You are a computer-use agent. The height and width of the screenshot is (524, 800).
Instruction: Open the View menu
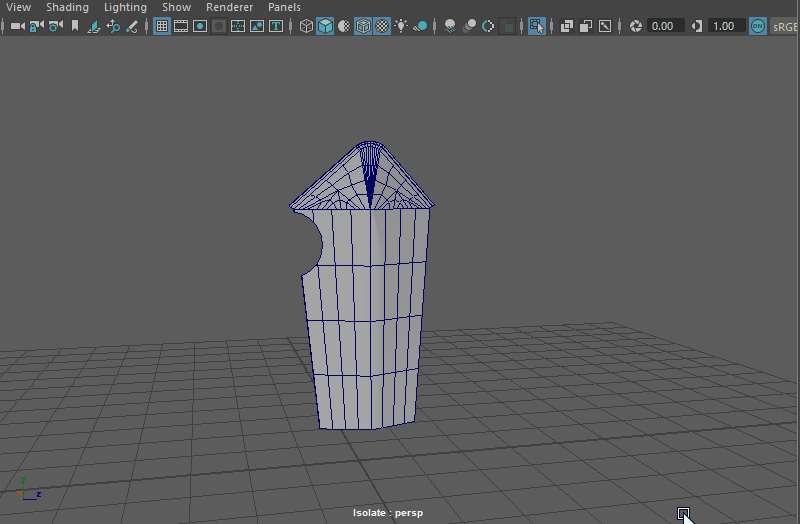point(18,7)
